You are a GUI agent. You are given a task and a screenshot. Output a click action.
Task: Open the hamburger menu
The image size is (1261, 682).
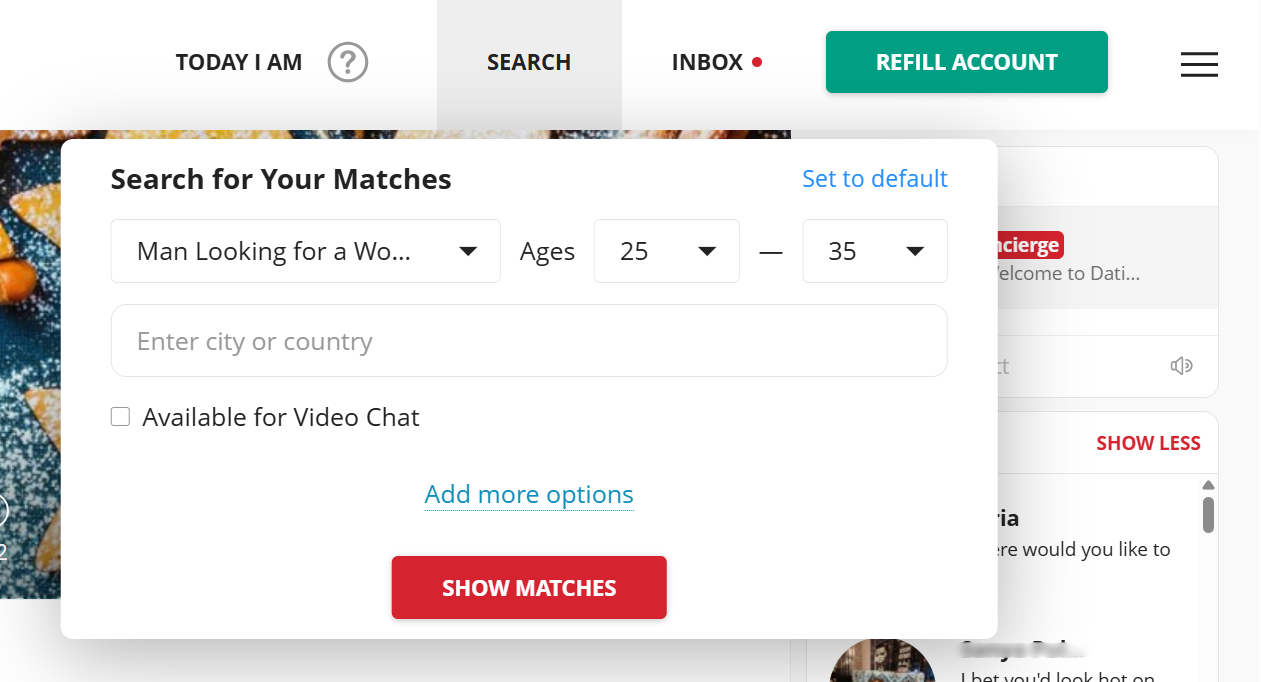click(1199, 64)
